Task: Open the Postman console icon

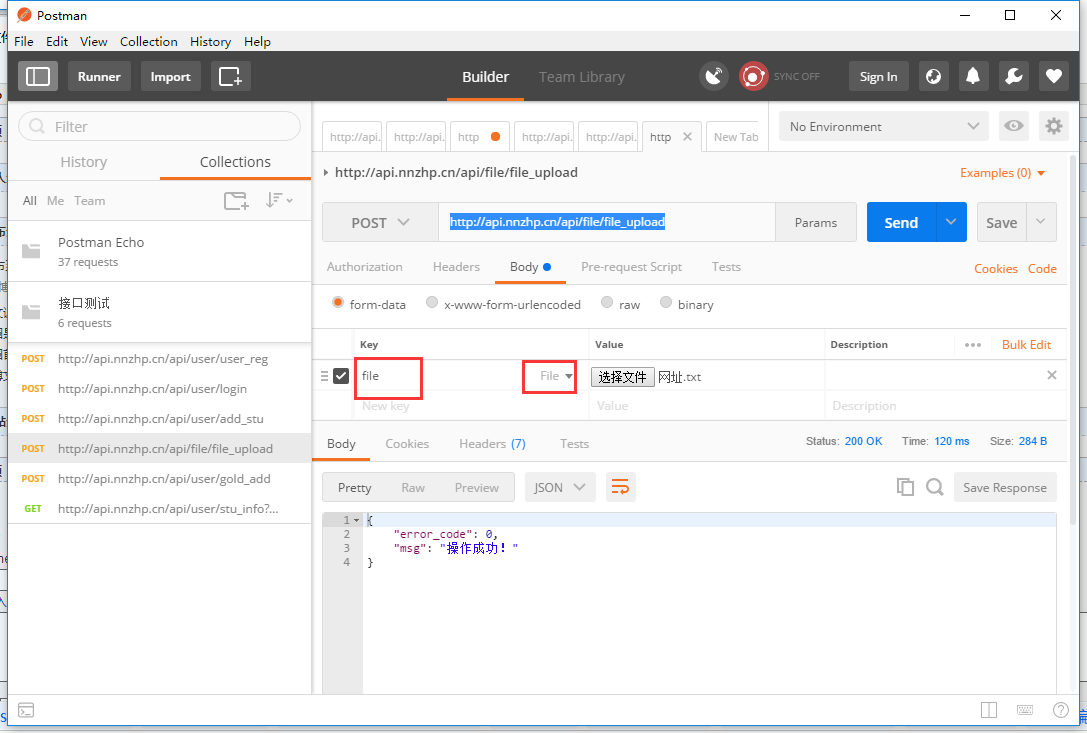Action: click(x=26, y=710)
